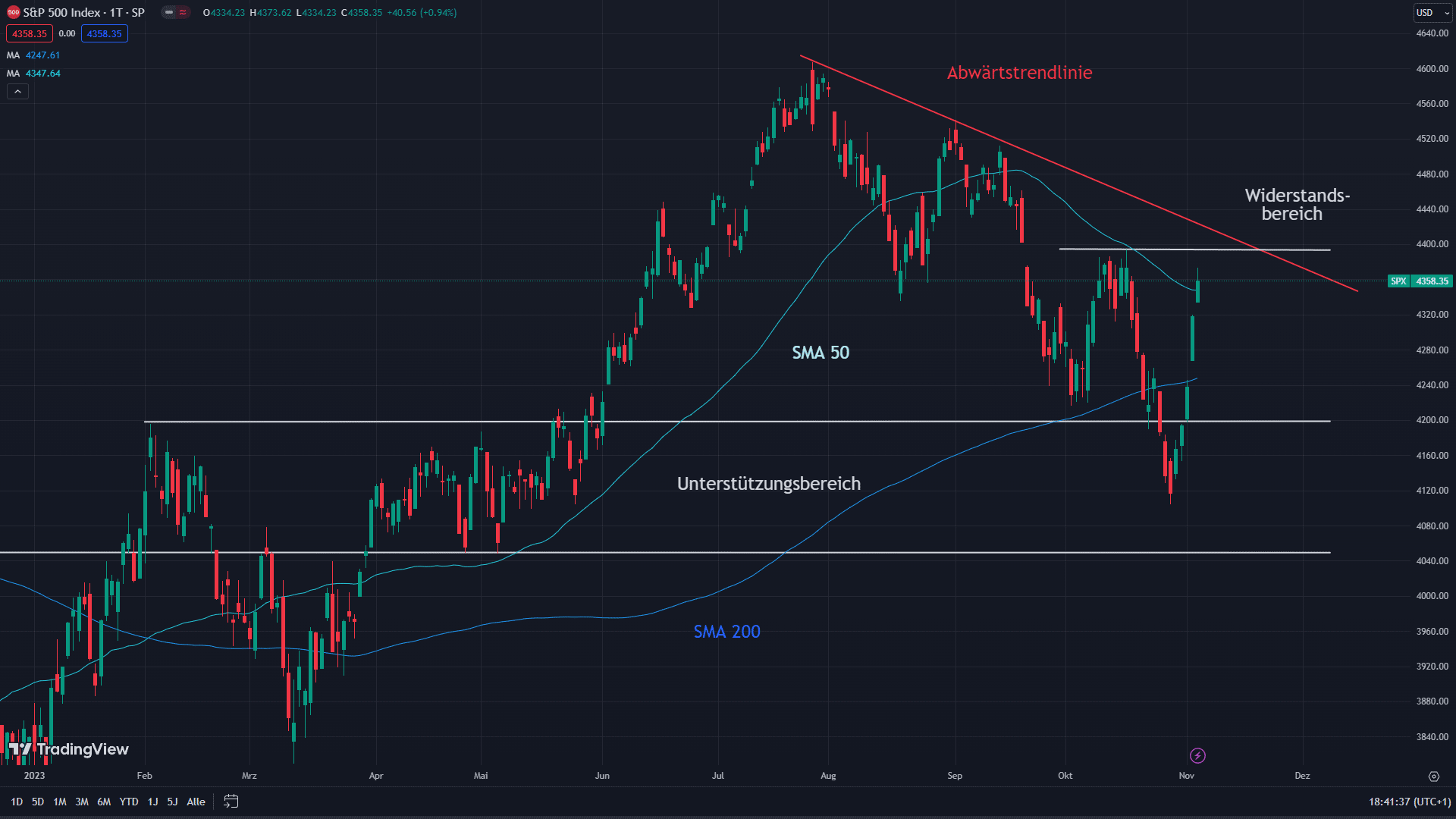Click the 2023 year label on time axis
Image resolution: width=1456 pixels, height=819 pixels.
pos(34,776)
